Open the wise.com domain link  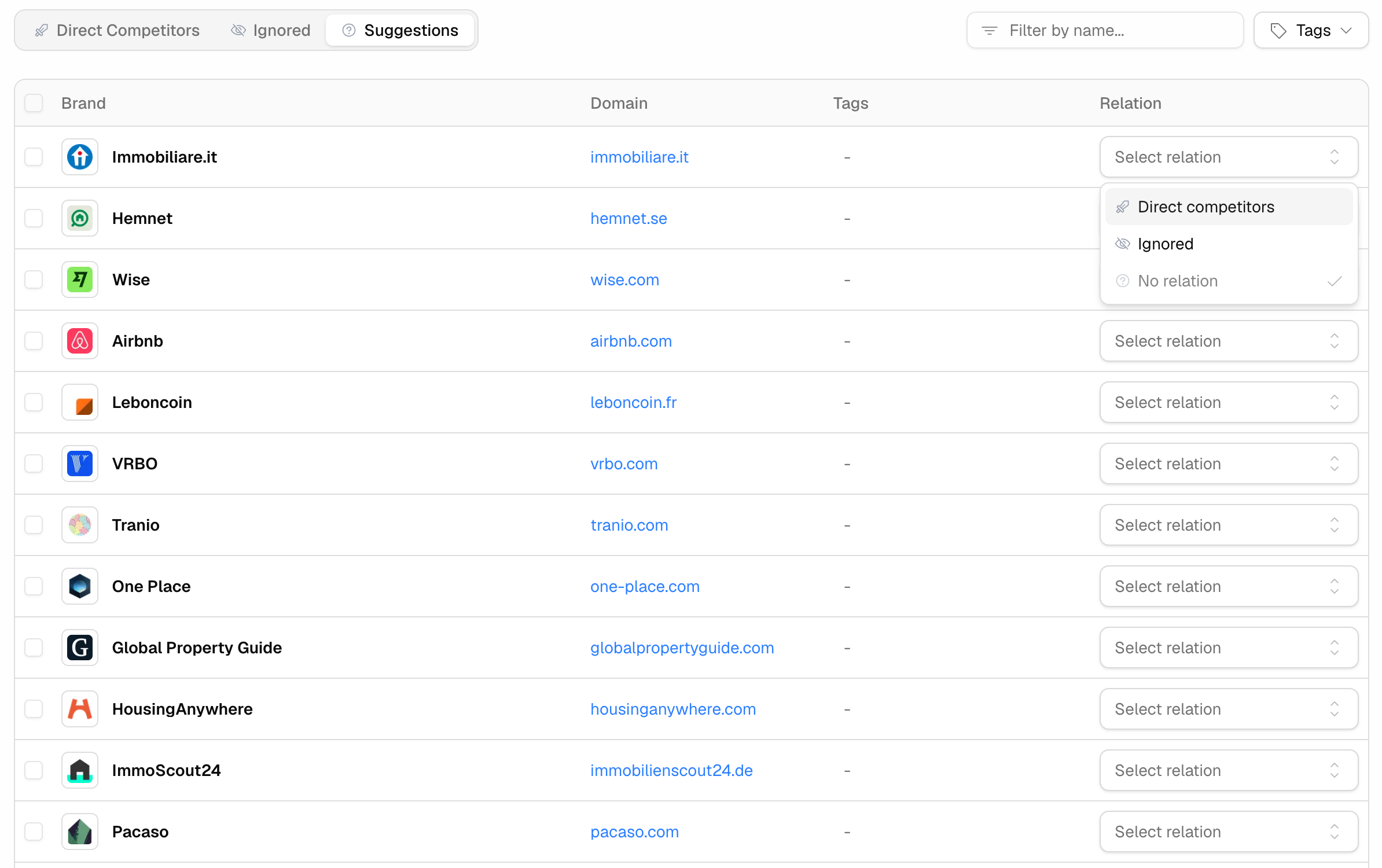tap(624, 279)
